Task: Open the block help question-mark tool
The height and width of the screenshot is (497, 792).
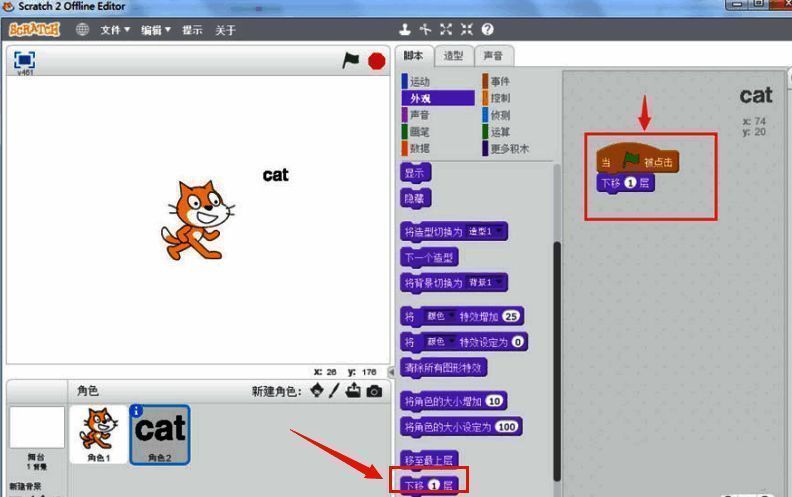Action: (x=488, y=30)
